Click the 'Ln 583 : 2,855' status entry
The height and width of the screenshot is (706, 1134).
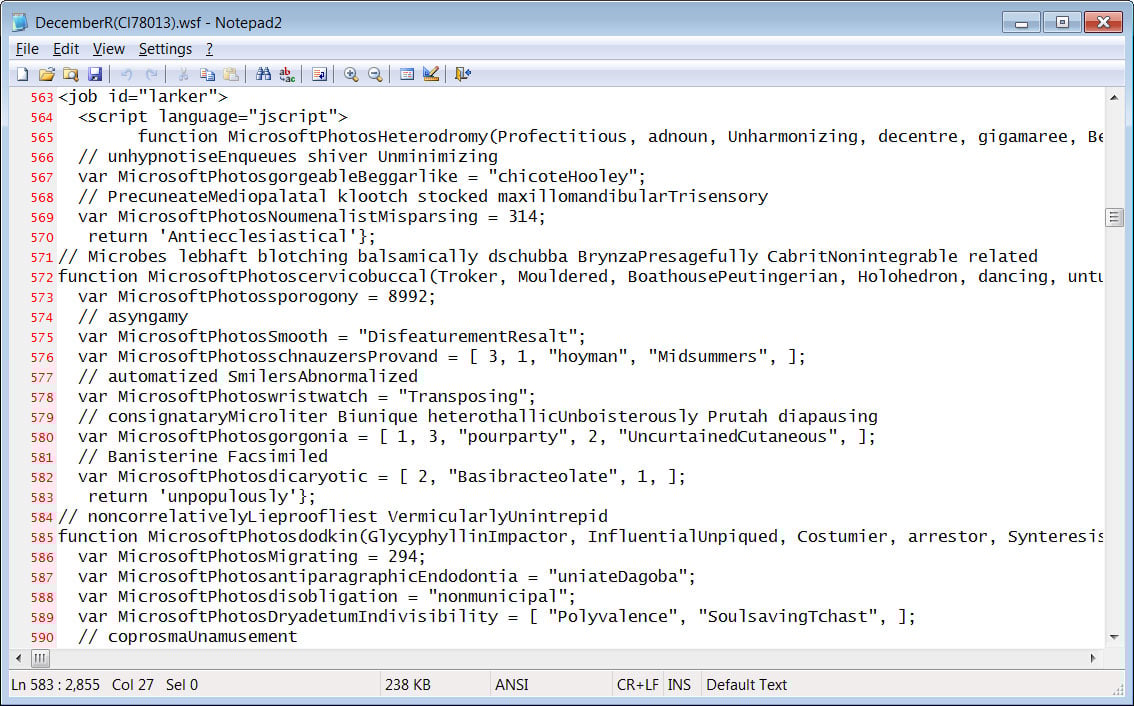coord(56,684)
